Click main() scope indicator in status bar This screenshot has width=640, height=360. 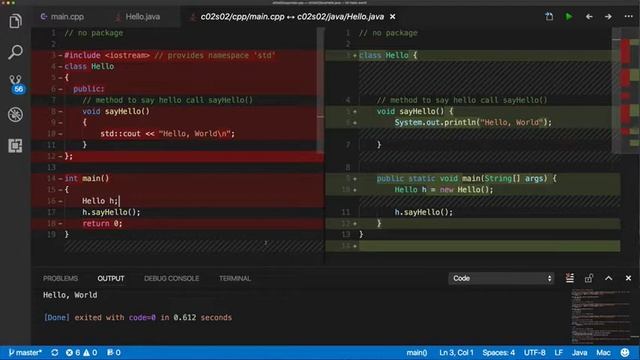tap(417, 353)
